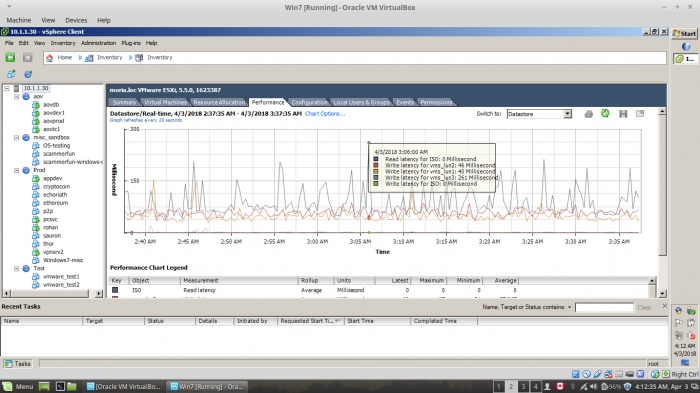
Task: Switch to the Resource Allocation tab
Action: (x=220, y=102)
